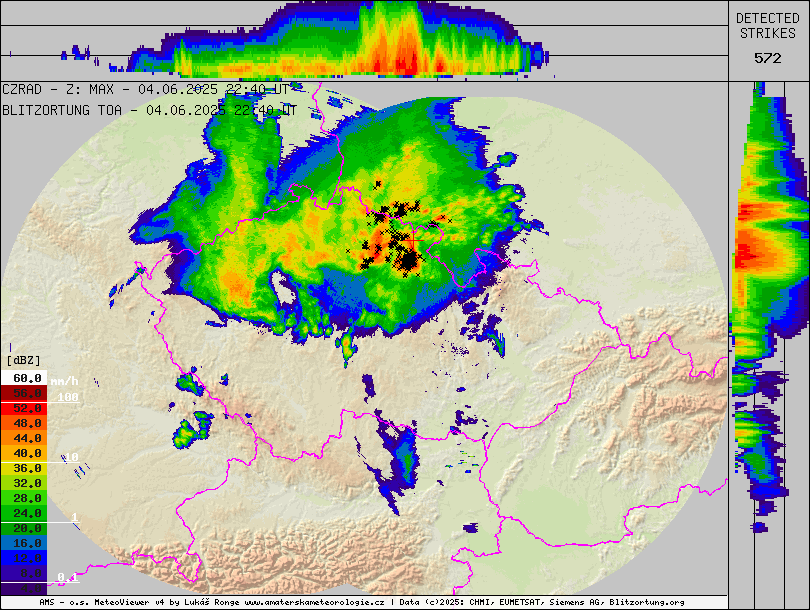The width and height of the screenshot is (810, 610).
Task: Click the CZRAD - Z: MAX timestamp line
Action: click(x=146, y=89)
